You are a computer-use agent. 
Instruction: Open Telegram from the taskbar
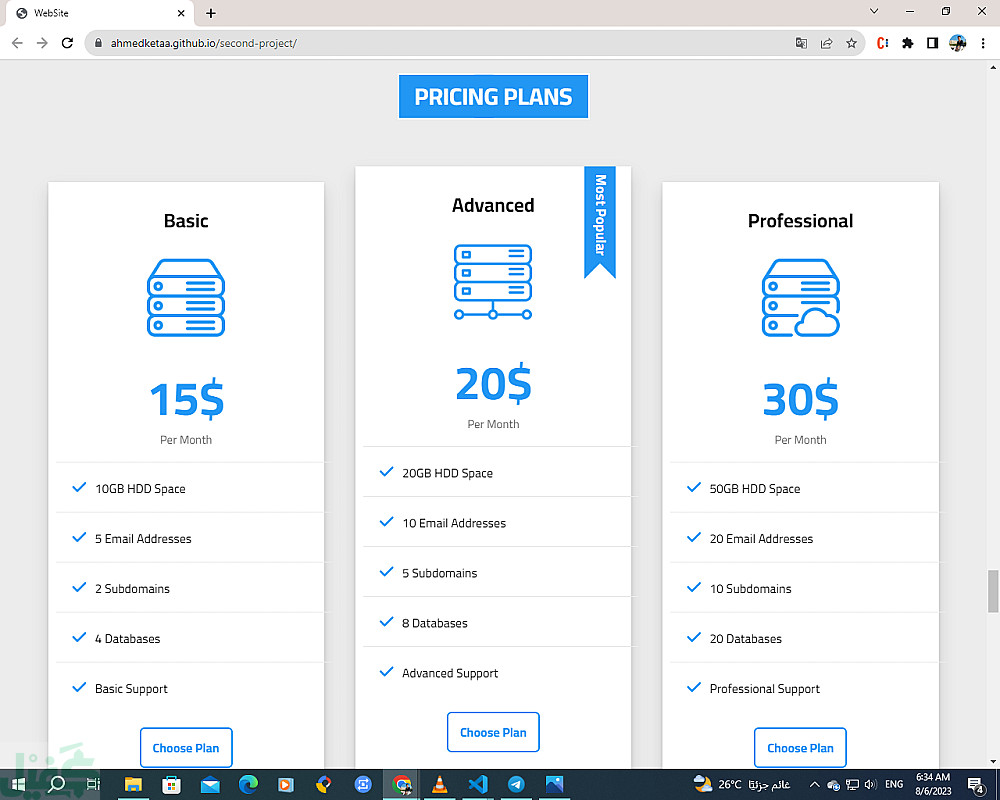[516, 784]
